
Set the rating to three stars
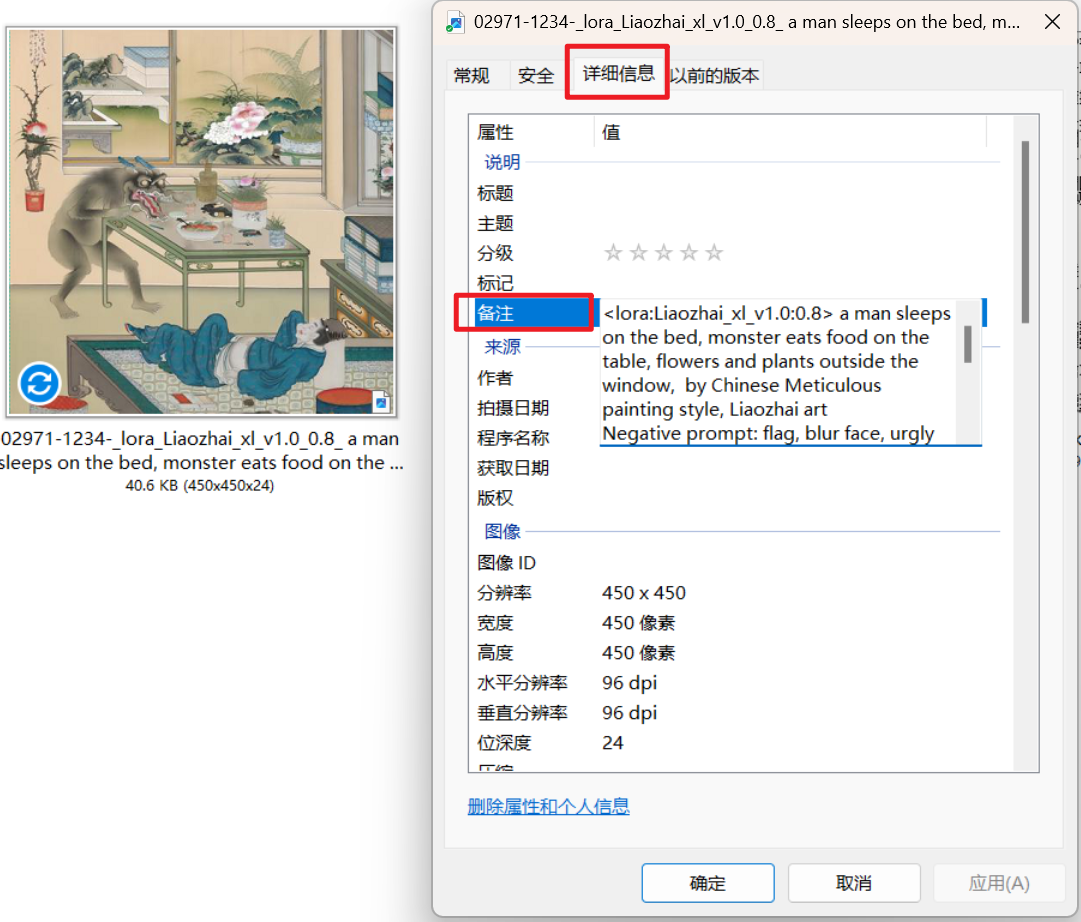[x=663, y=253]
